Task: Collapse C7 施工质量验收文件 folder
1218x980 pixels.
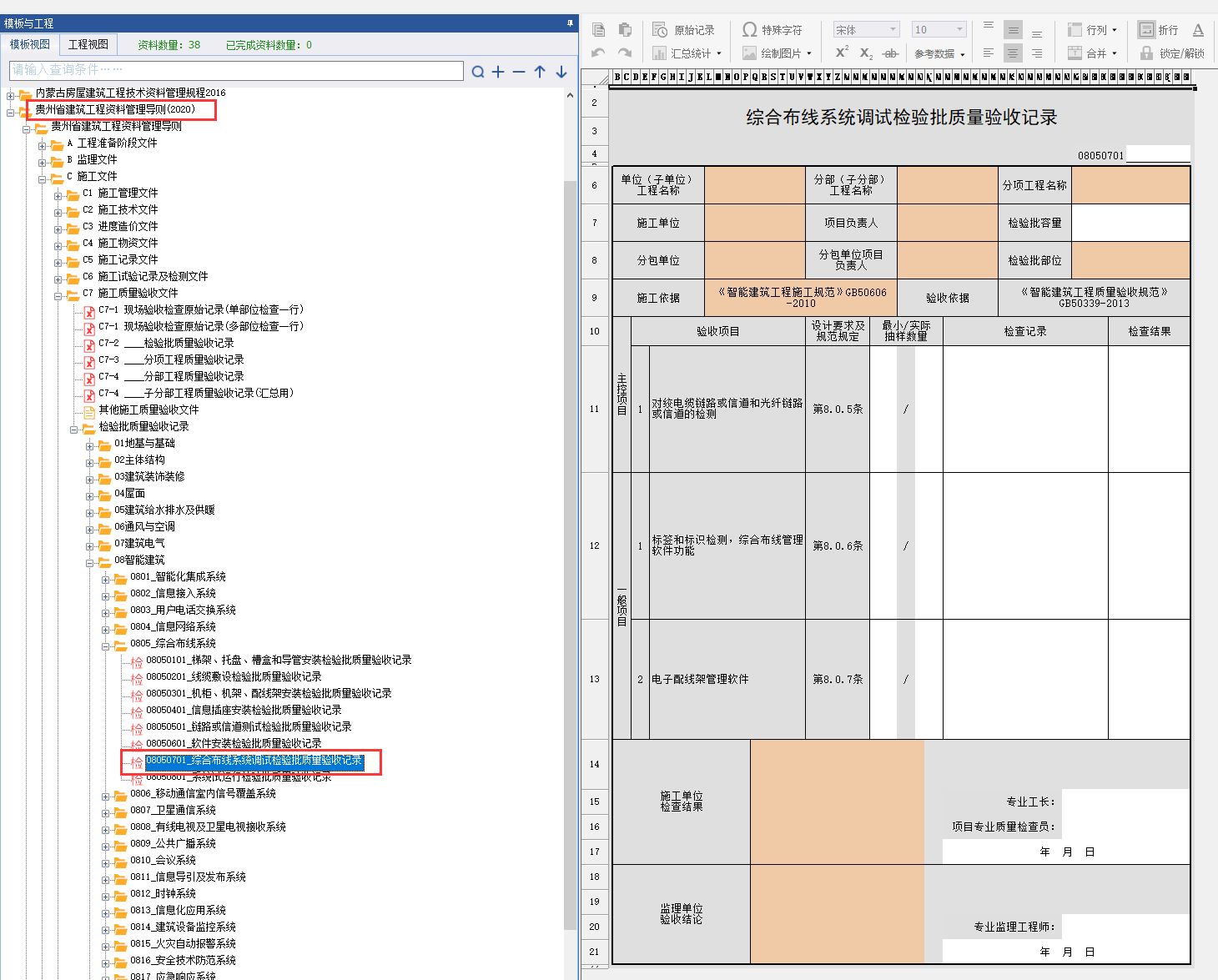Action: tap(58, 295)
